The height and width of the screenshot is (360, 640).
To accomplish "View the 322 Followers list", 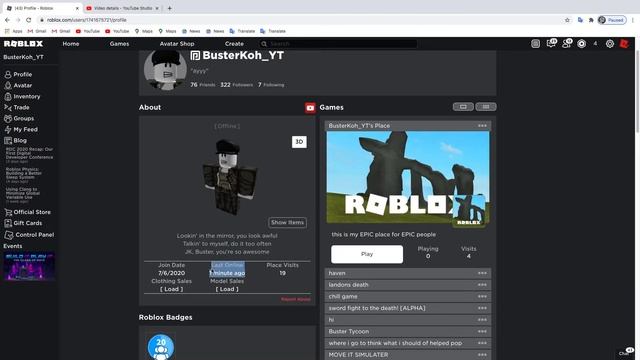I will 237,85.
